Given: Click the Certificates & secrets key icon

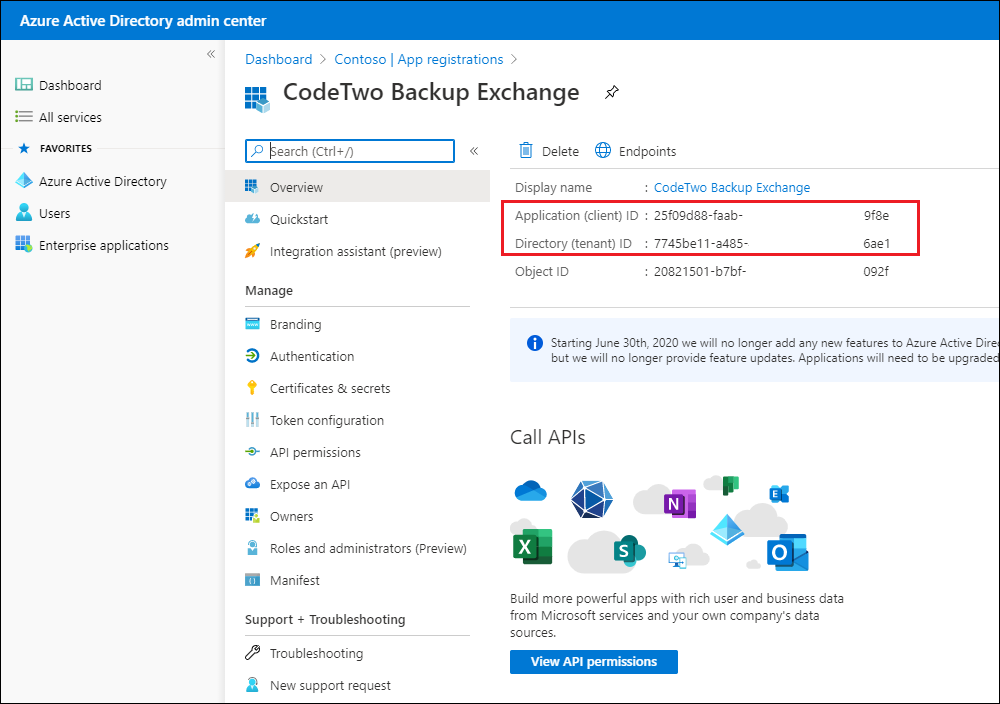Looking at the screenshot, I should point(253,388).
